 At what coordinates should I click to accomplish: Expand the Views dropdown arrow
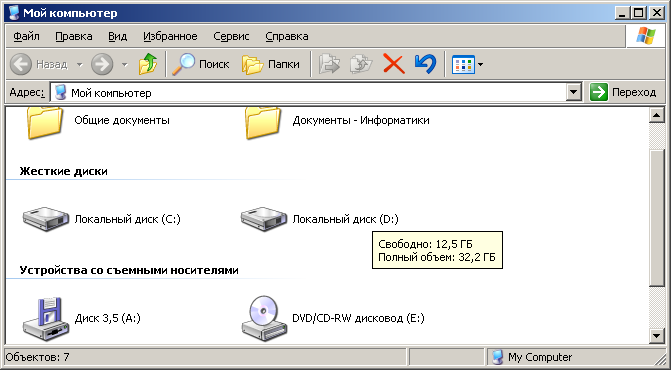coord(481,65)
